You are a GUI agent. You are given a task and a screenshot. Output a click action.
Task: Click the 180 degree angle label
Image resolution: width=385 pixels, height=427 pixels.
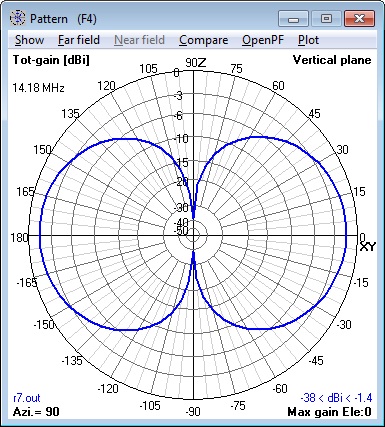[x=19, y=238]
